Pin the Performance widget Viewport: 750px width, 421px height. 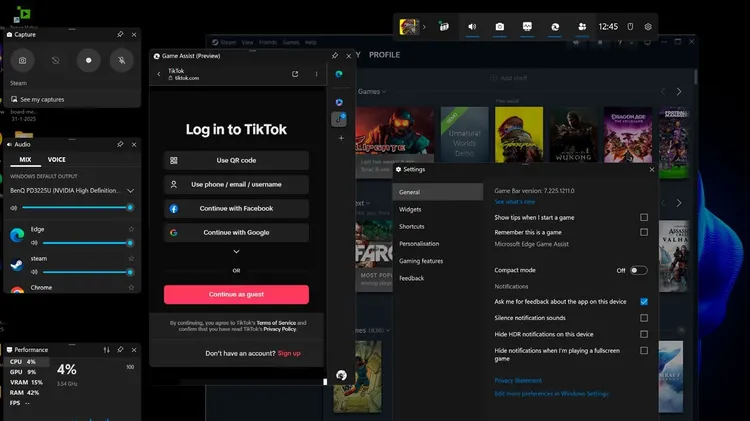[120, 350]
